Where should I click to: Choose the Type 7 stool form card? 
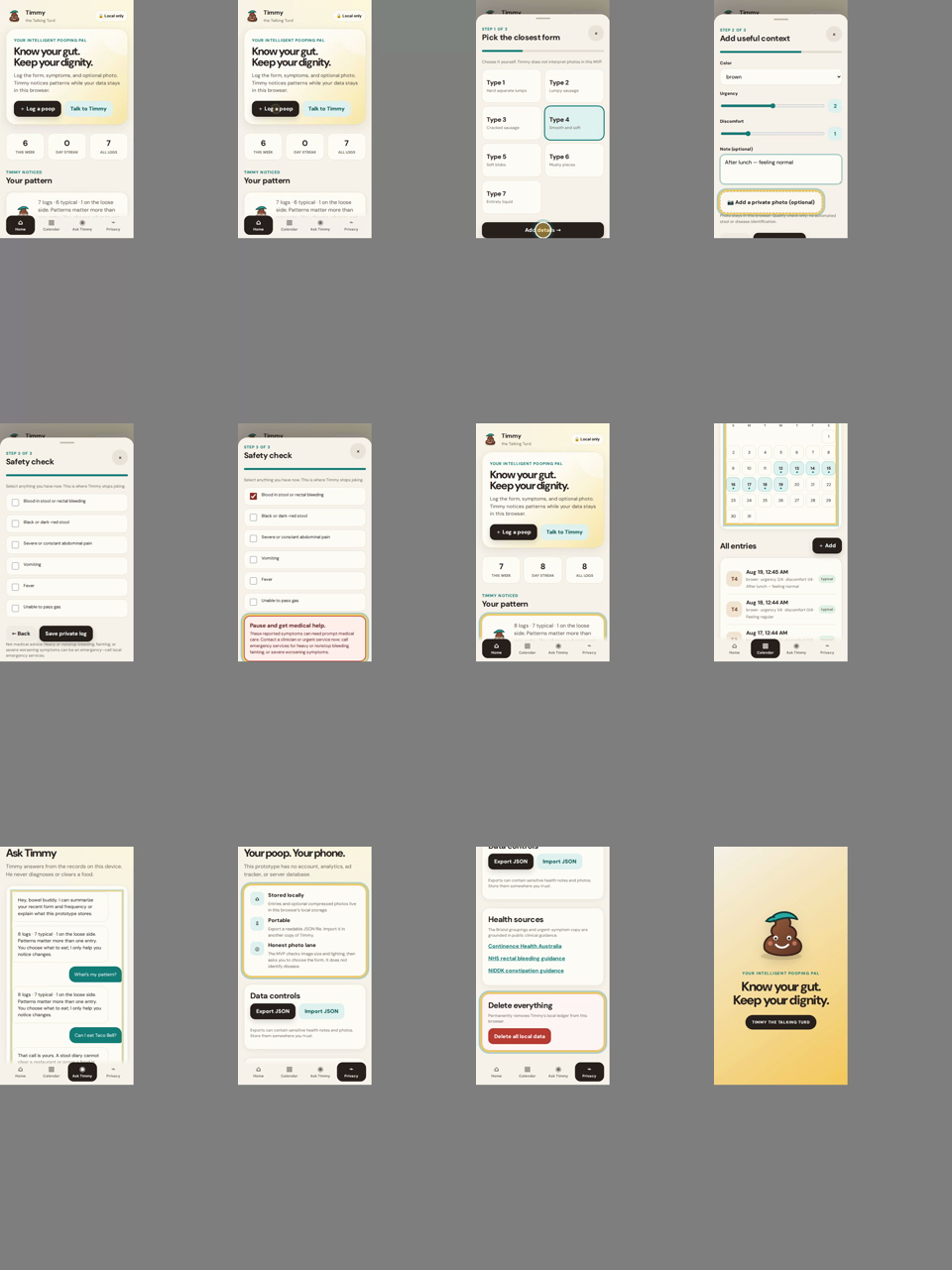pyautogui.click(x=512, y=196)
